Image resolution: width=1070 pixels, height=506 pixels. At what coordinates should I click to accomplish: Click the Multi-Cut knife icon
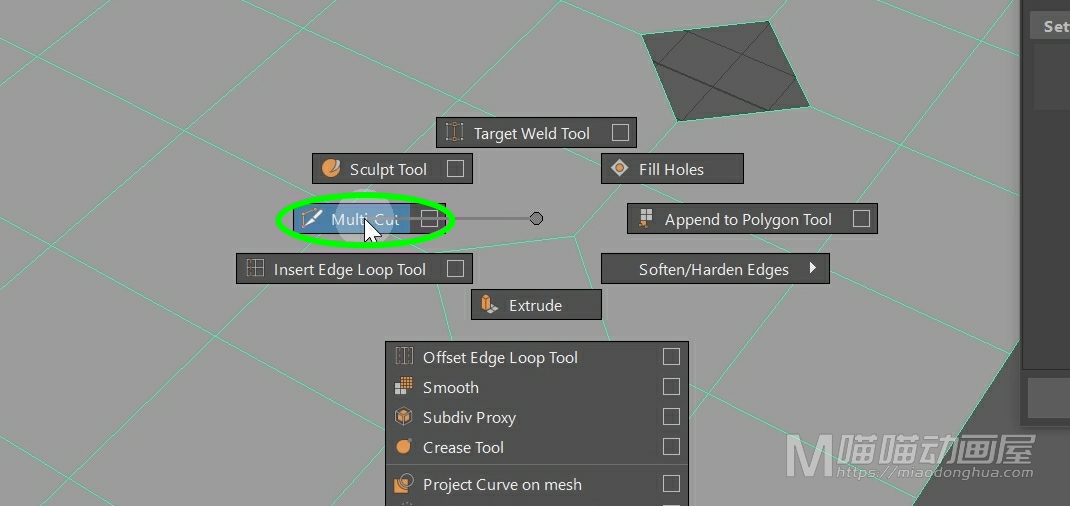click(312, 219)
